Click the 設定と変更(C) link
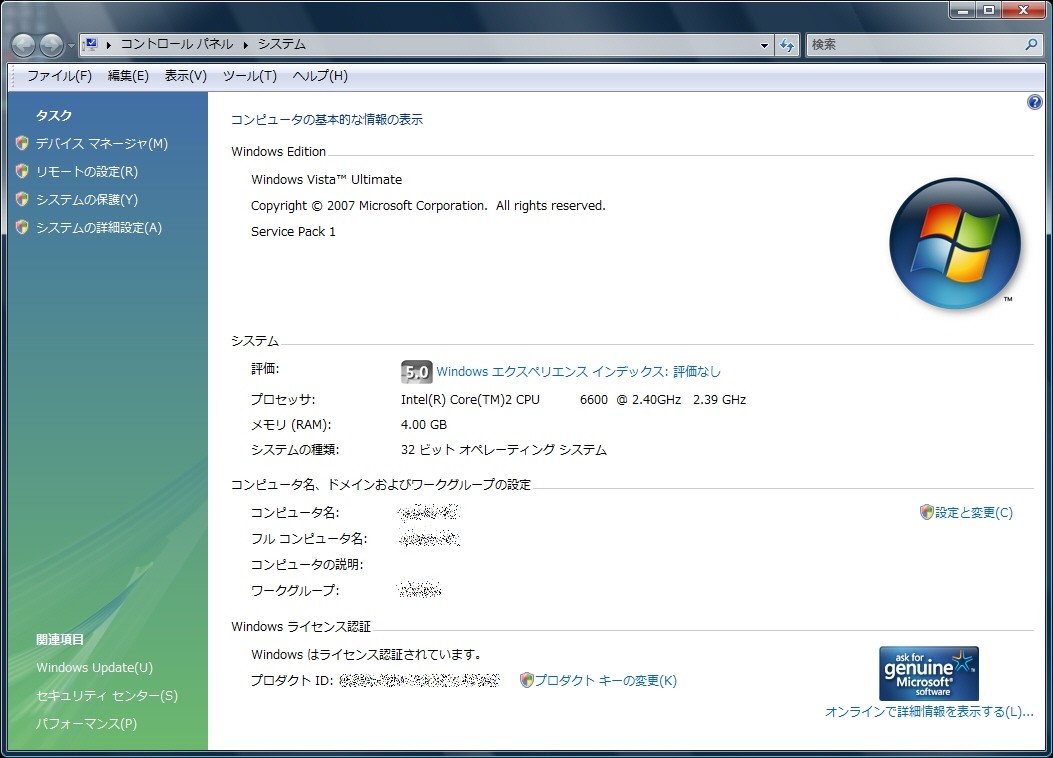The height and width of the screenshot is (758, 1053). coord(973,513)
